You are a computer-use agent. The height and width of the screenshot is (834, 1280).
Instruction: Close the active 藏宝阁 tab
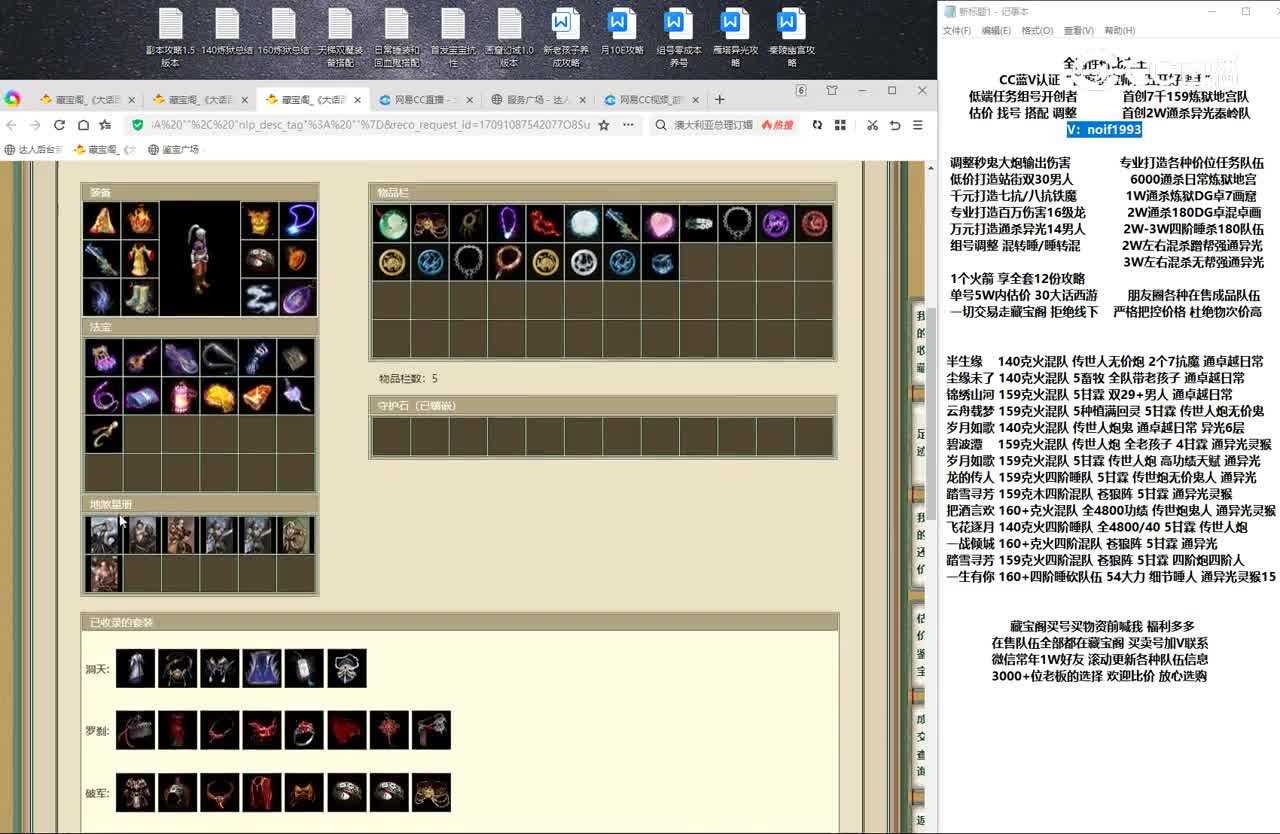click(x=358, y=100)
